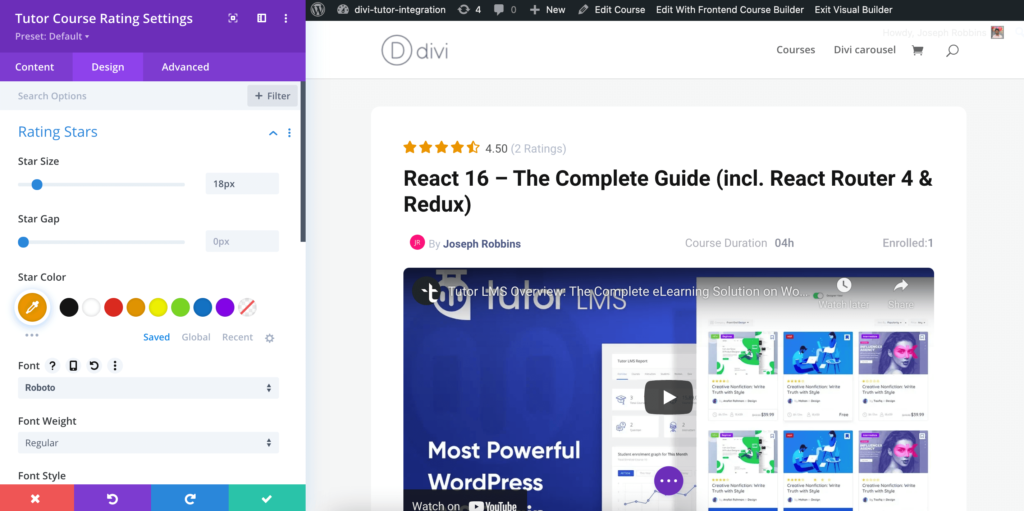Select the white color swatch
This screenshot has width=1024, height=511.
click(x=91, y=307)
